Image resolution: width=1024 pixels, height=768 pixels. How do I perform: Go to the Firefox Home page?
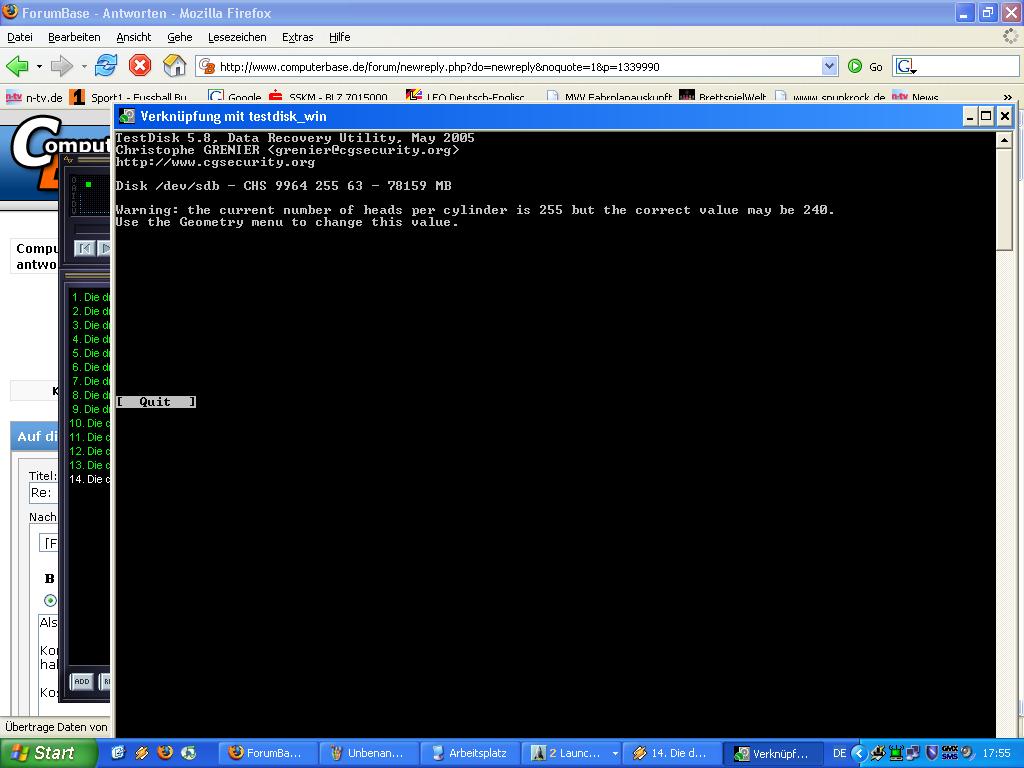point(174,65)
